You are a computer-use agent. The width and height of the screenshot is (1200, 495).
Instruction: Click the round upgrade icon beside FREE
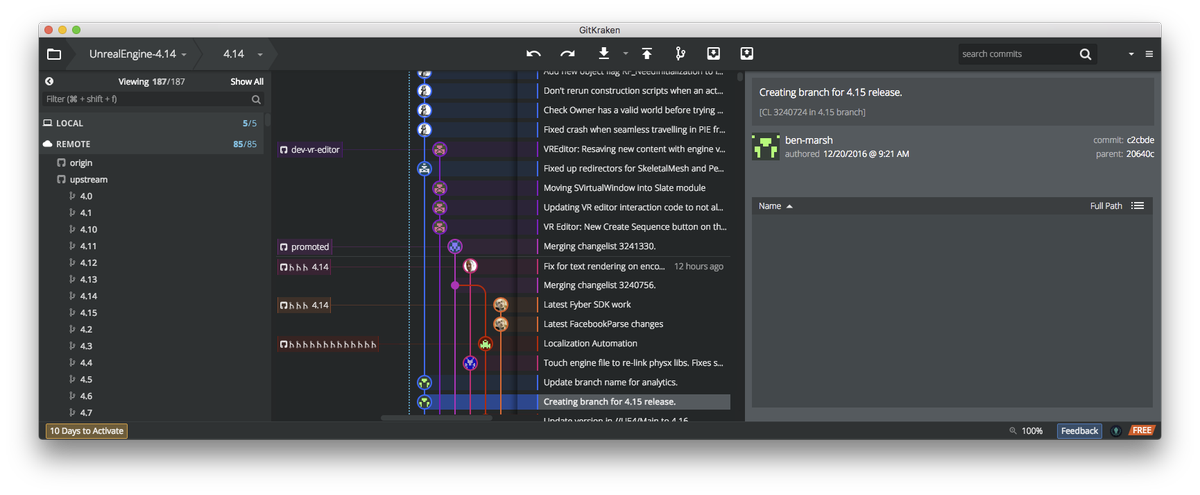click(1116, 431)
